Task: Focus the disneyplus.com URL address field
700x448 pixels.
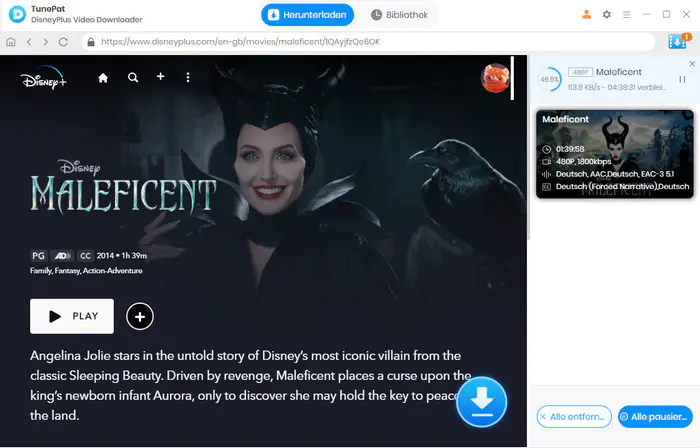Action: 369,42
